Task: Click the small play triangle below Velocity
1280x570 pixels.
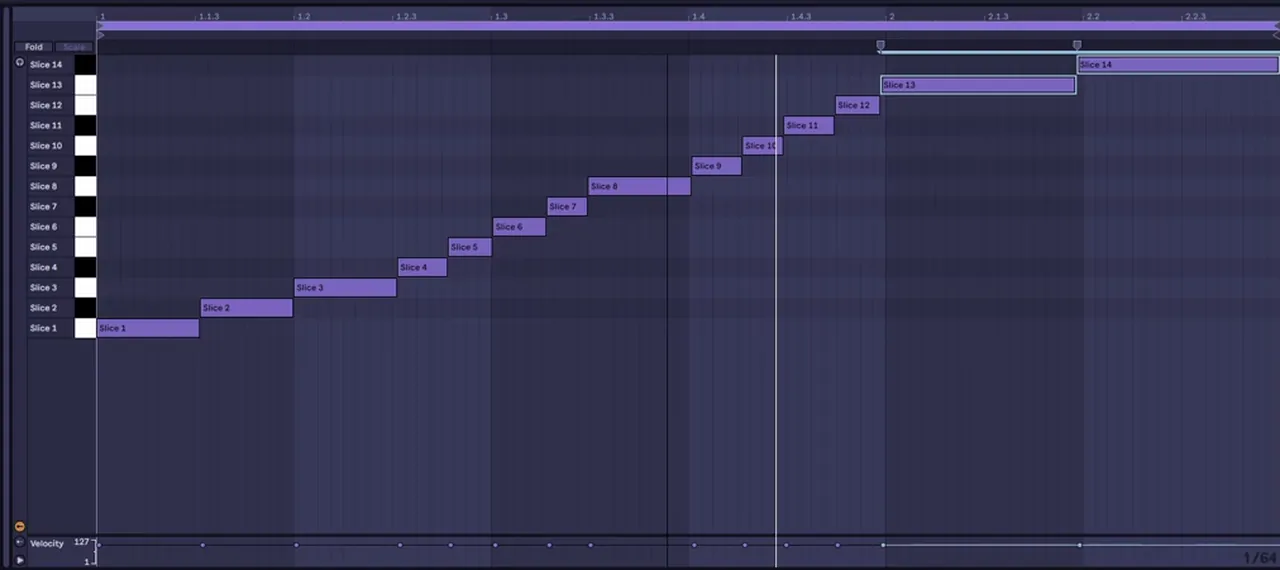Action: tap(19, 560)
